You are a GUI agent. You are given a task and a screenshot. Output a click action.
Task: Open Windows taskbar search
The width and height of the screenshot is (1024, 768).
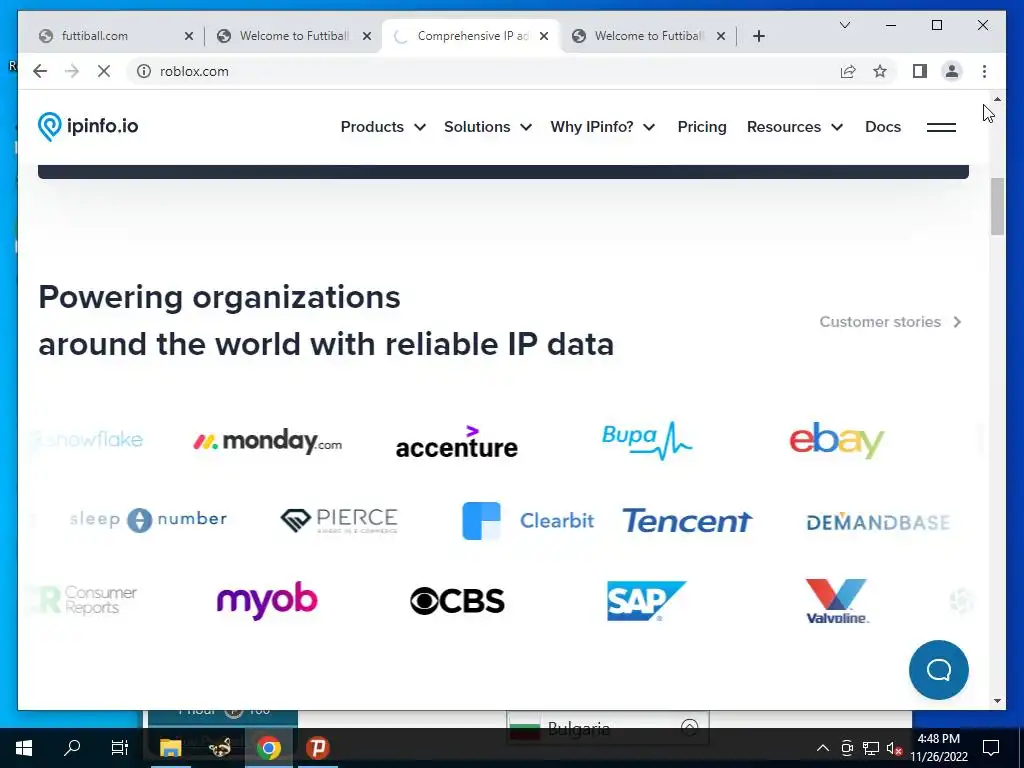click(72, 748)
